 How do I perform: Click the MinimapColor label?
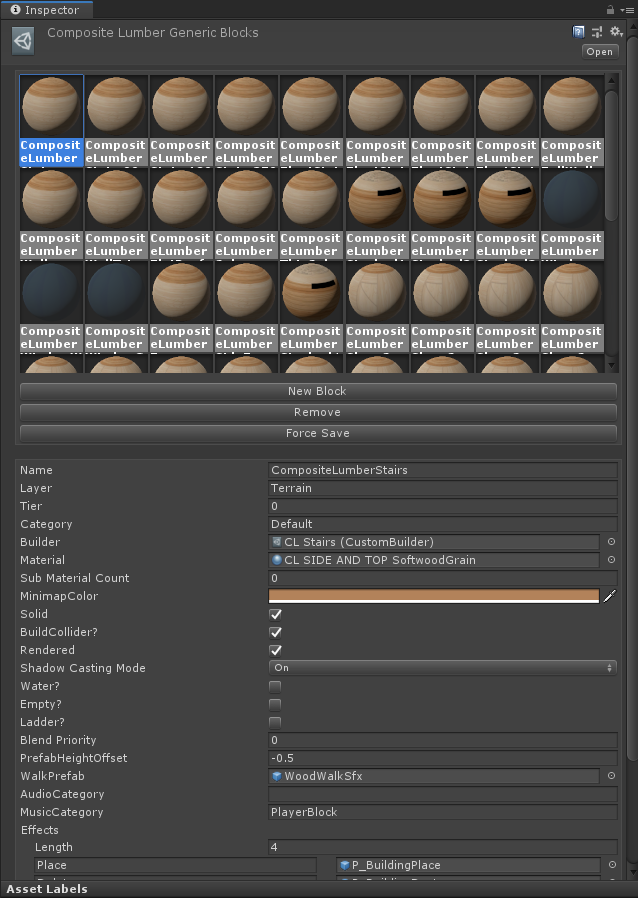click(59, 596)
